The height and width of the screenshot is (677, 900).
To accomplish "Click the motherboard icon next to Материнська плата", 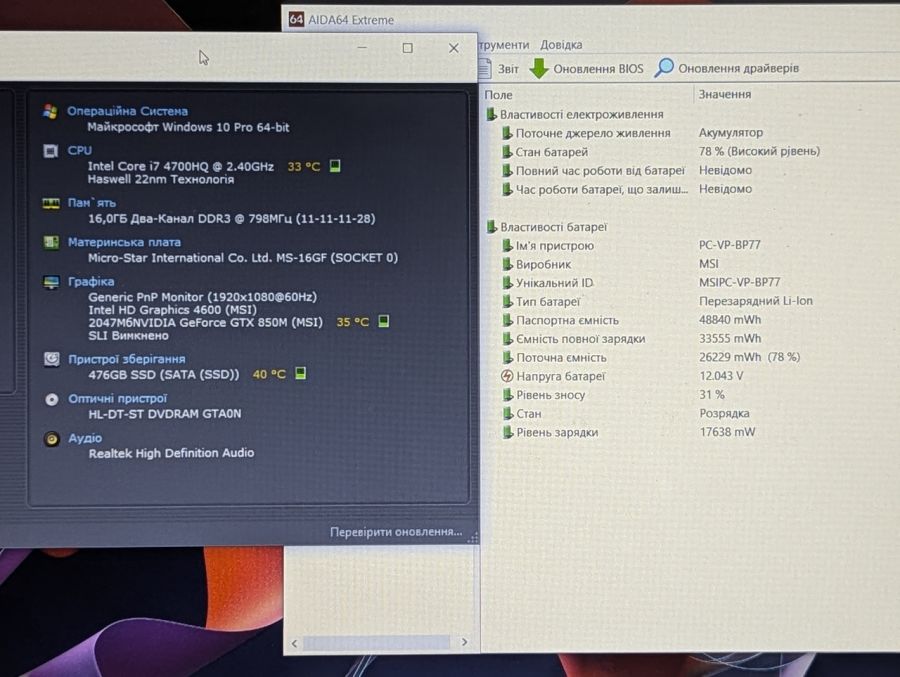I will point(51,242).
